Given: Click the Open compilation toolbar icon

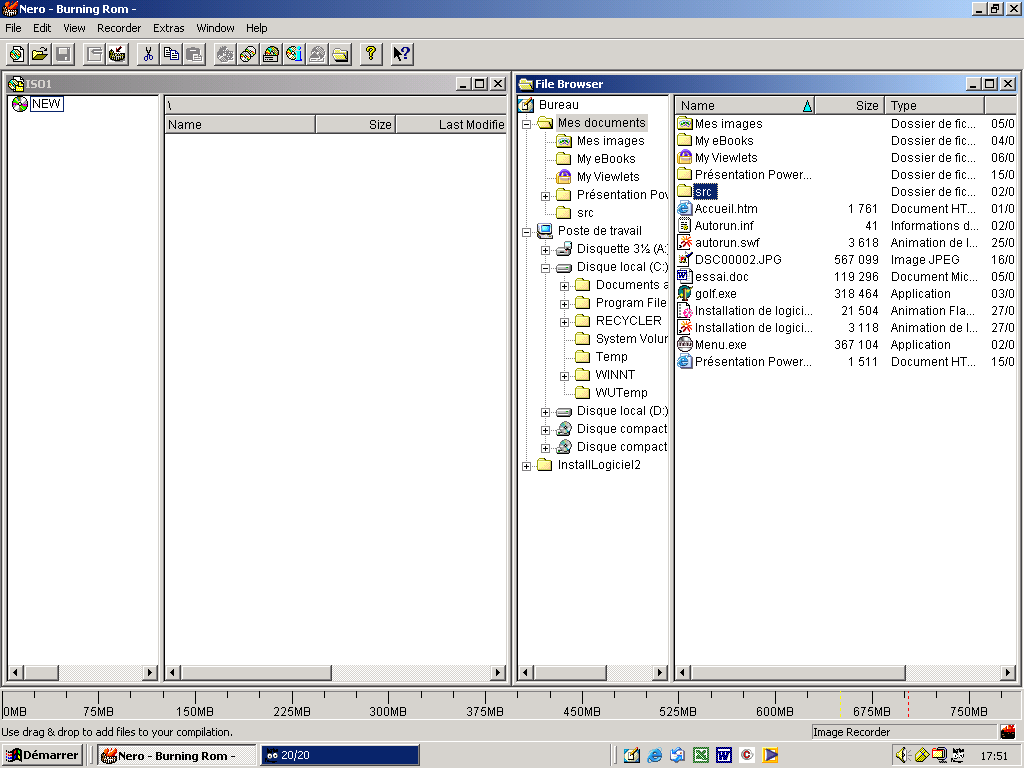Looking at the screenshot, I should point(40,54).
